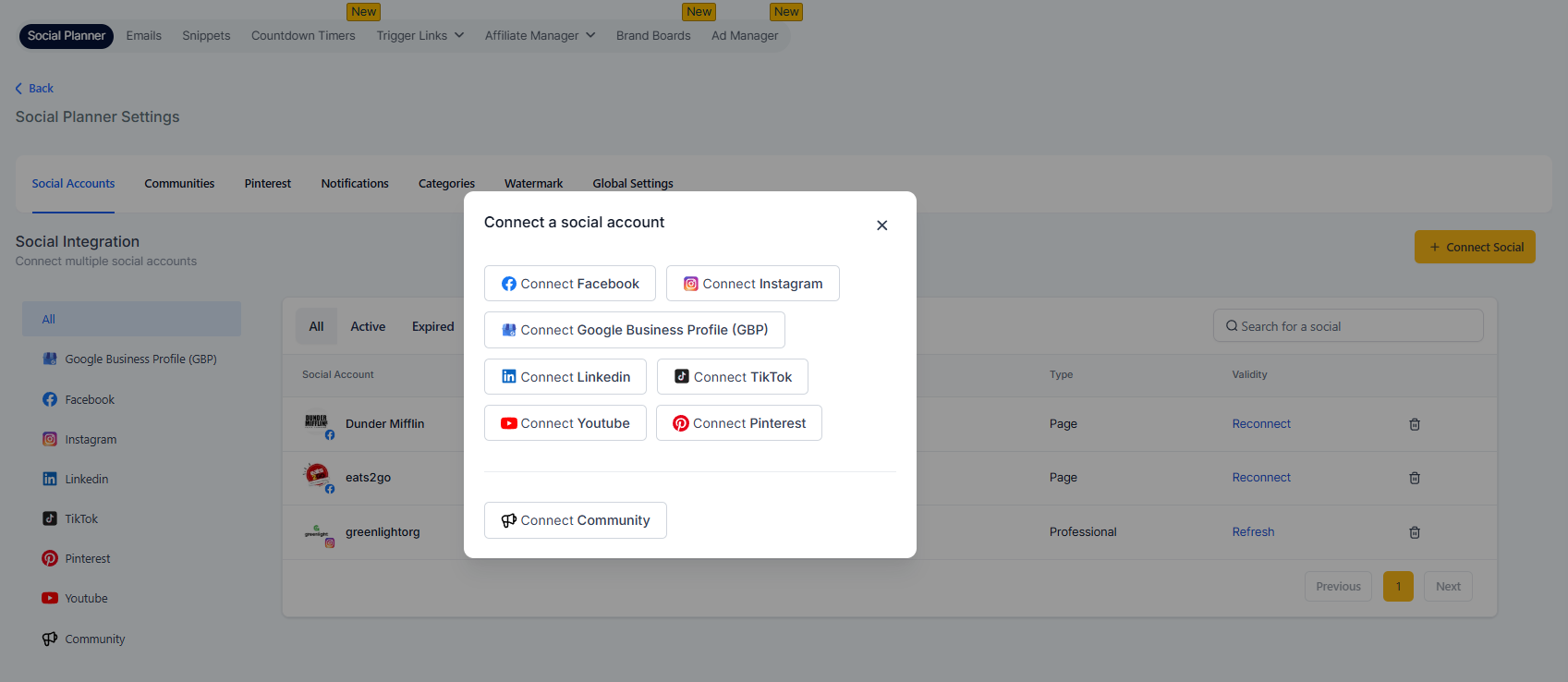The width and height of the screenshot is (1568, 682).
Task: Click Connect Linkedin button
Action: click(x=565, y=377)
